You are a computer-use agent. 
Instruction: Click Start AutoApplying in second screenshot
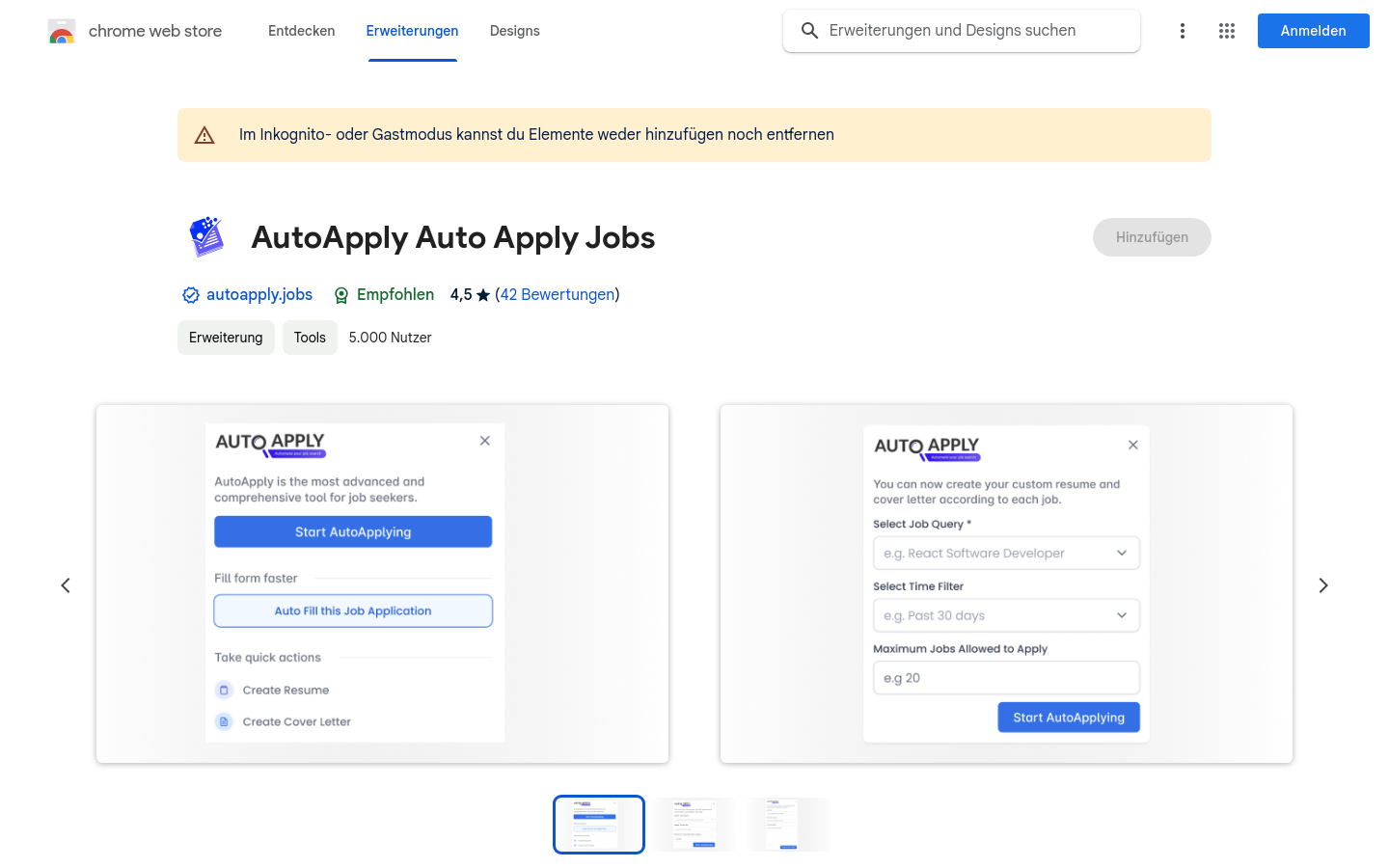click(x=1069, y=718)
